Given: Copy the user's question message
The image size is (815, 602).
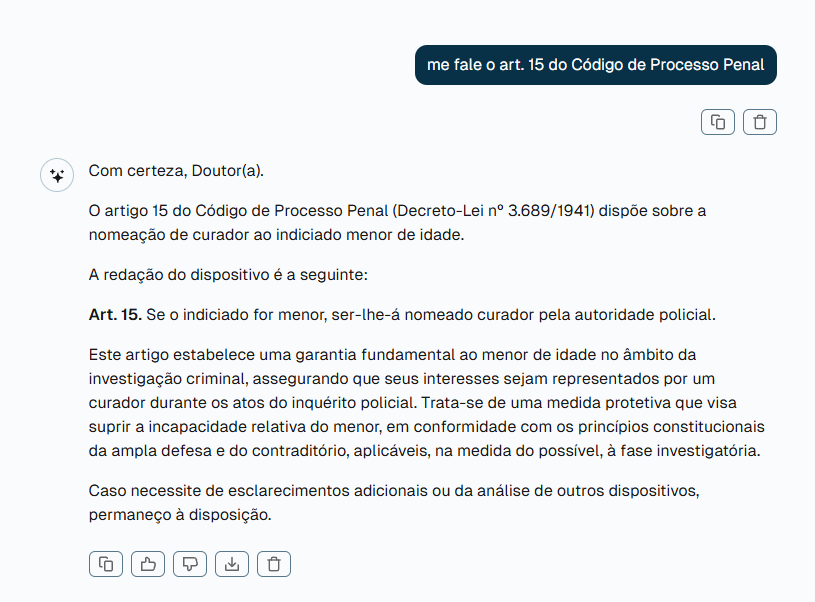Looking at the screenshot, I should 717,122.
